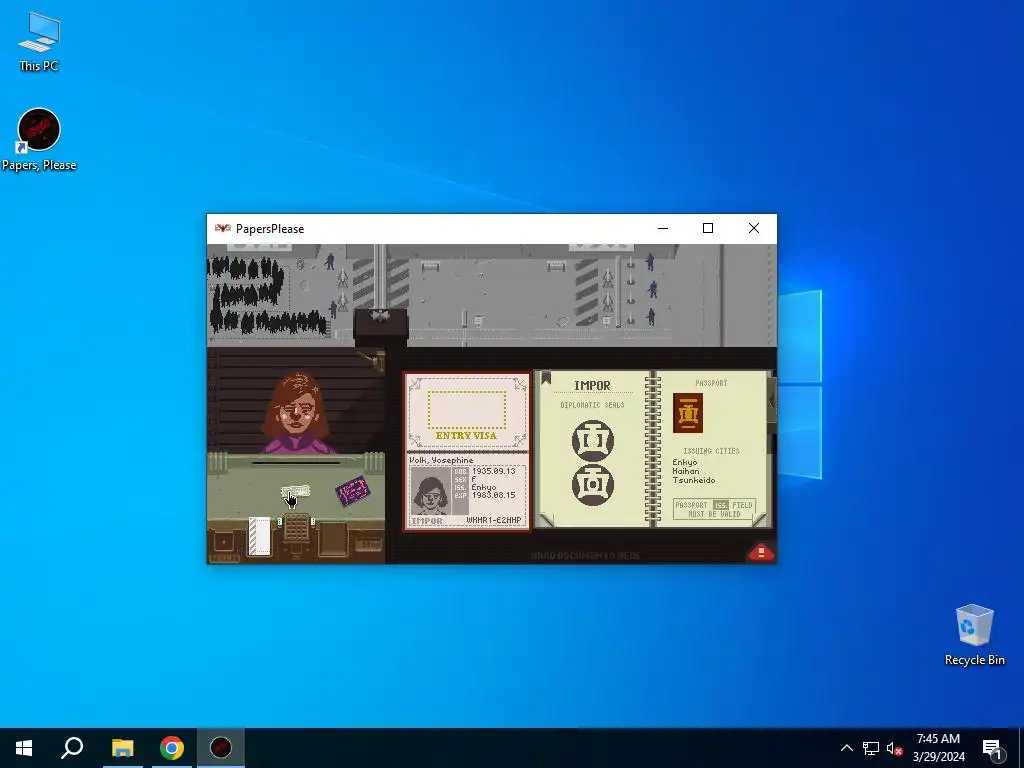1024x768 pixels.
Task: Click the Impor passport cover emblem
Action: pyautogui.click(x=688, y=413)
